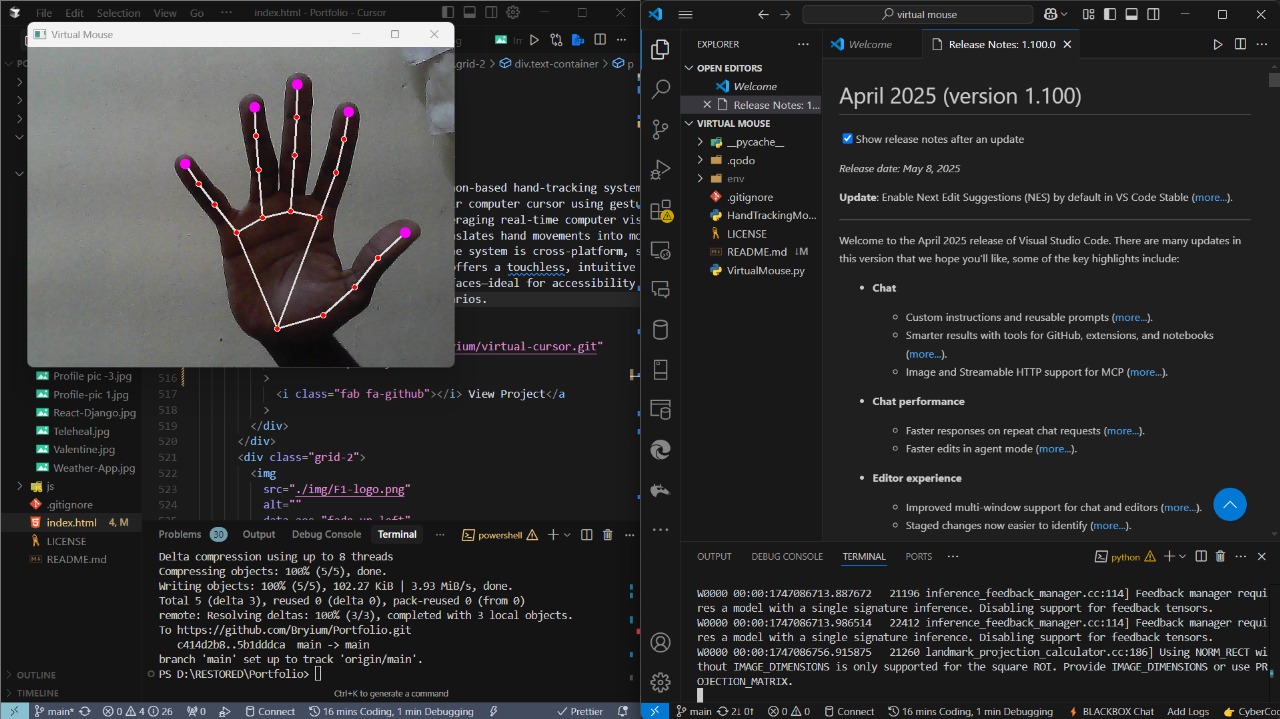Kill the python terminal with trash icon
The height and width of the screenshot is (719, 1280).
point(1221,557)
